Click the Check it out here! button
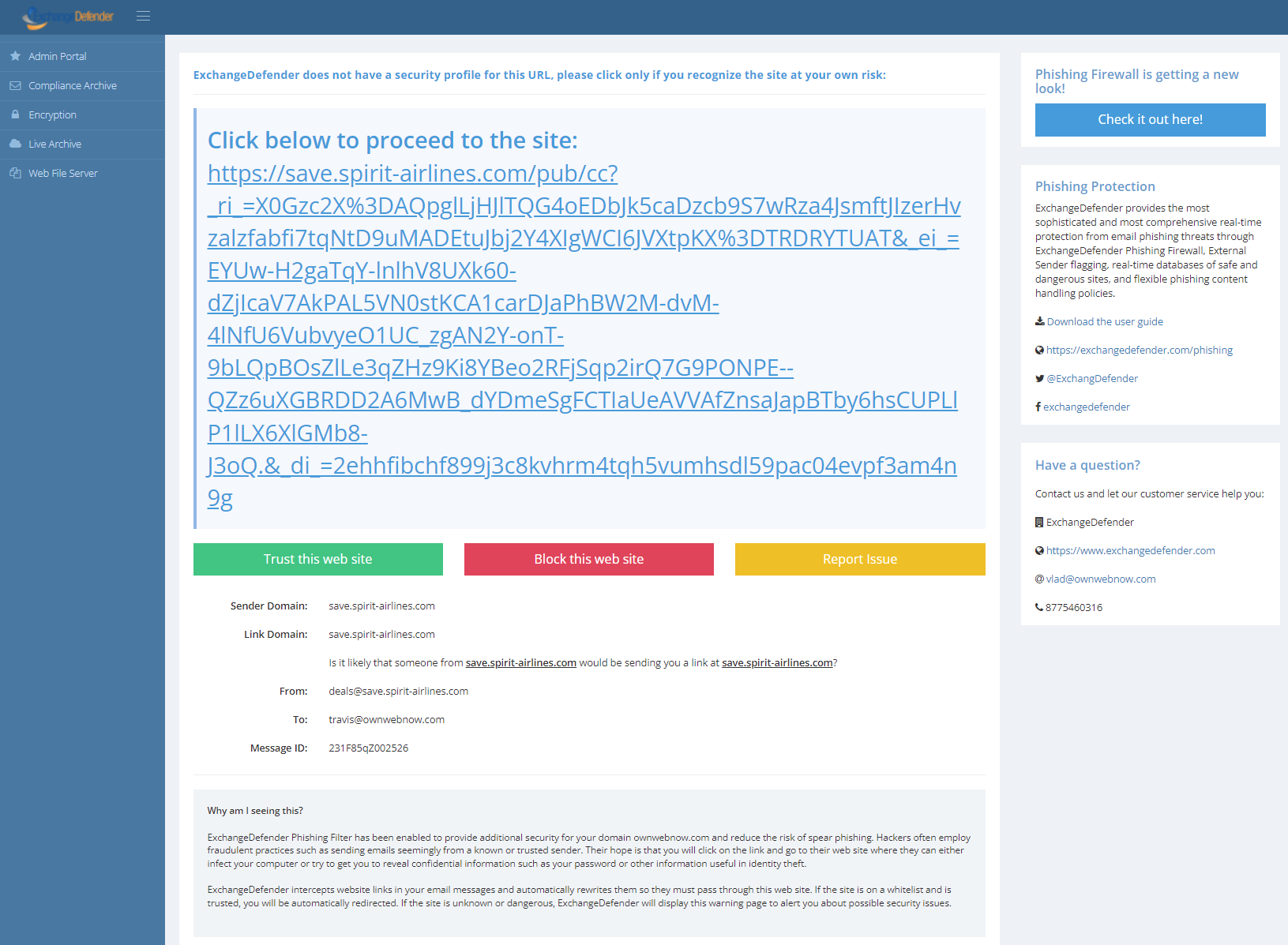This screenshot has height=945, width=1288. 1150,119
